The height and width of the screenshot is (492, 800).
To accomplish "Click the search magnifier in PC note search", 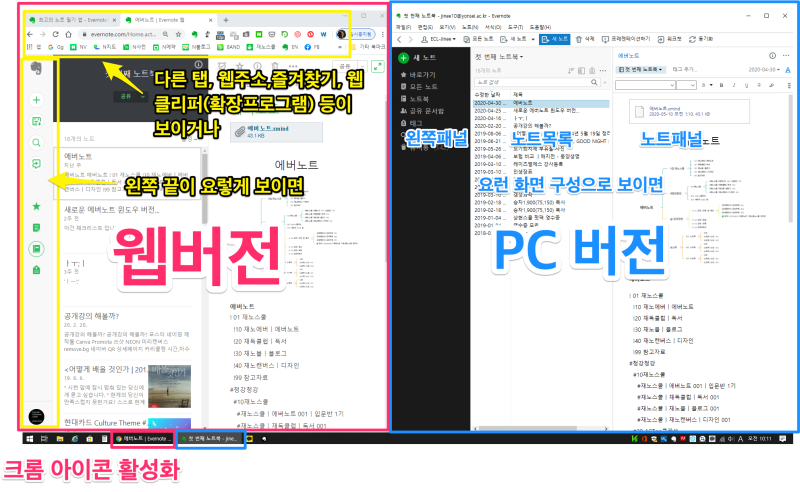I will [594, 82].
